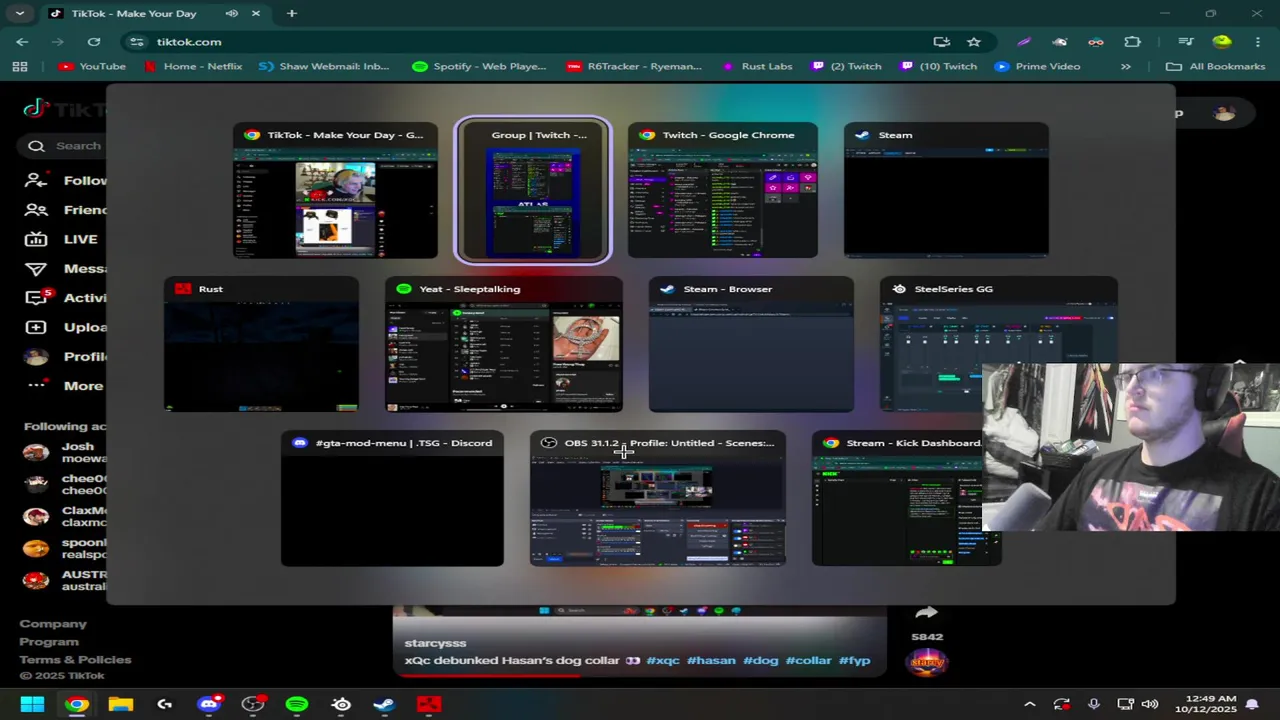Open the Extensions puzzle icon

coord(1132,42)
